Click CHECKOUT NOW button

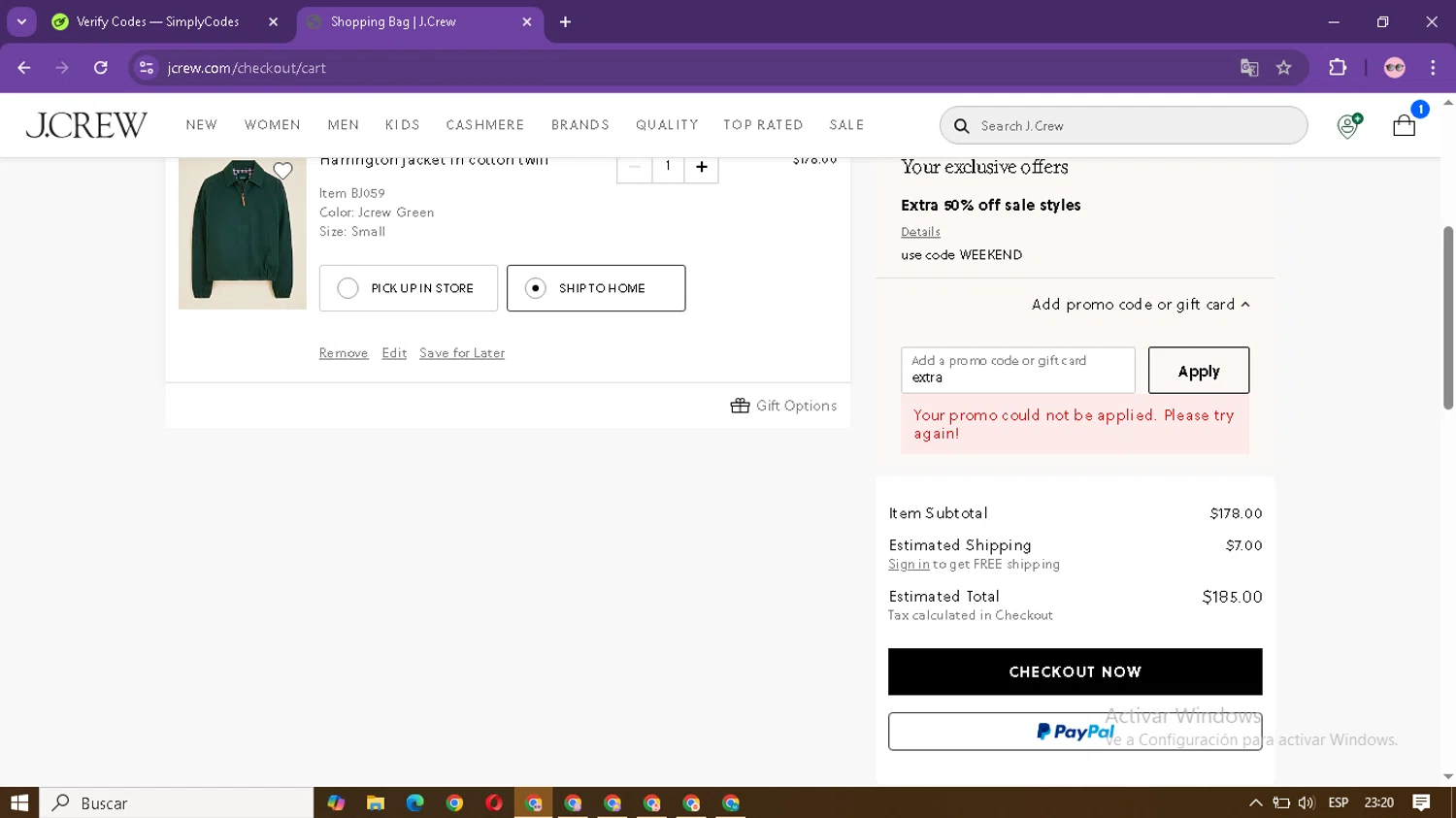click(x=1075, y=671)
